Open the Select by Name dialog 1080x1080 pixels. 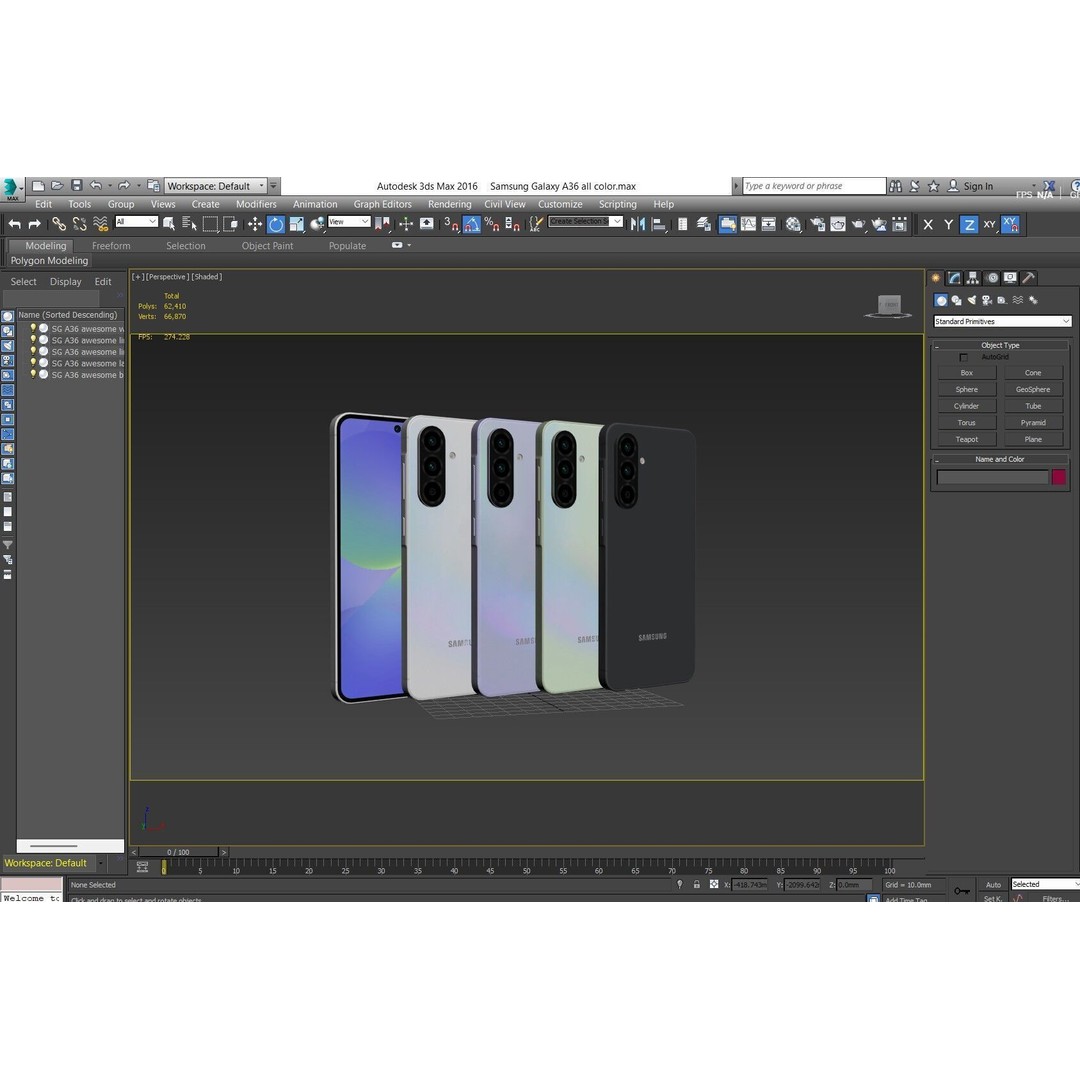point(189,224)
